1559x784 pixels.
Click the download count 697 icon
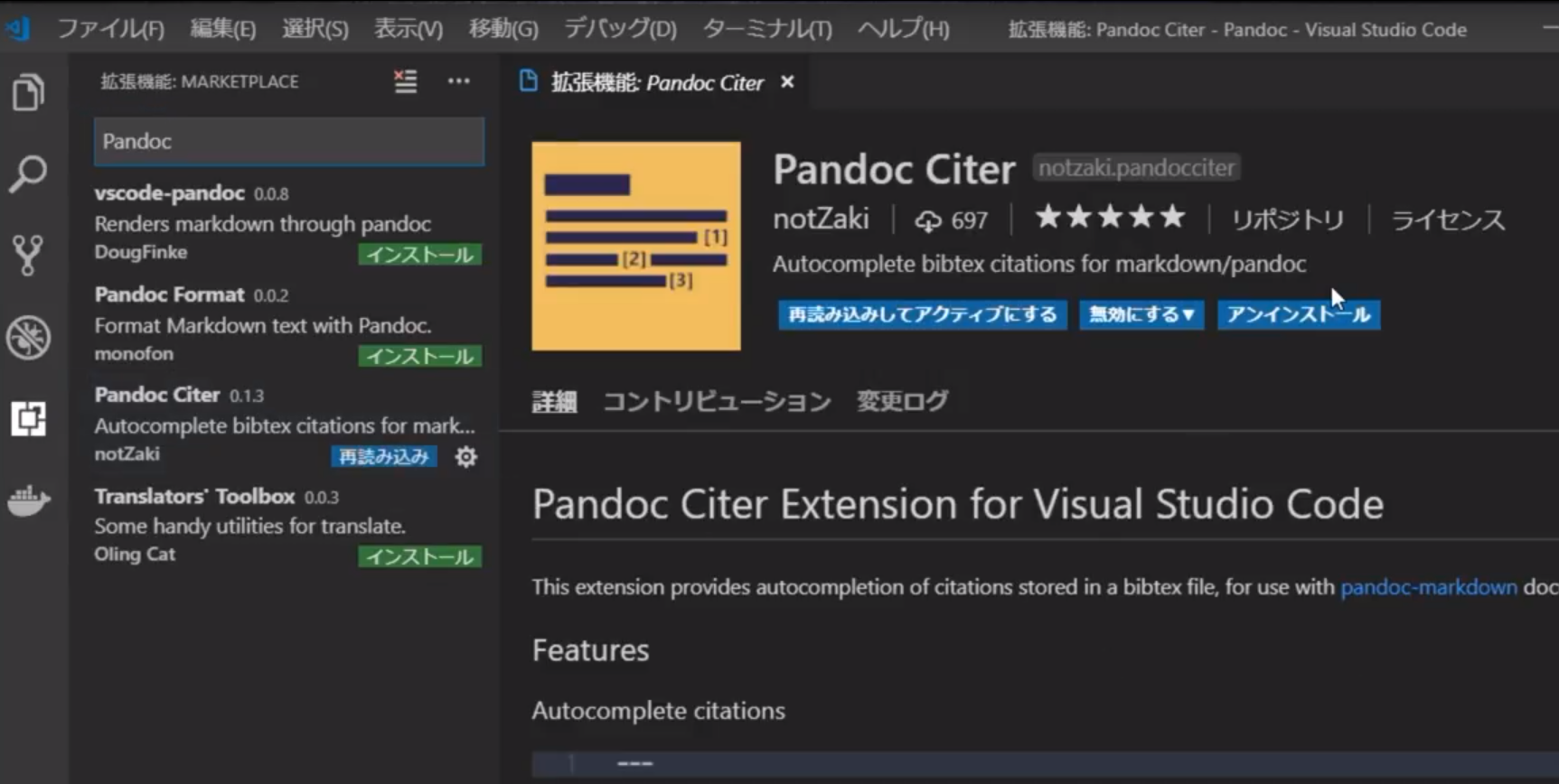coord(928,220)
